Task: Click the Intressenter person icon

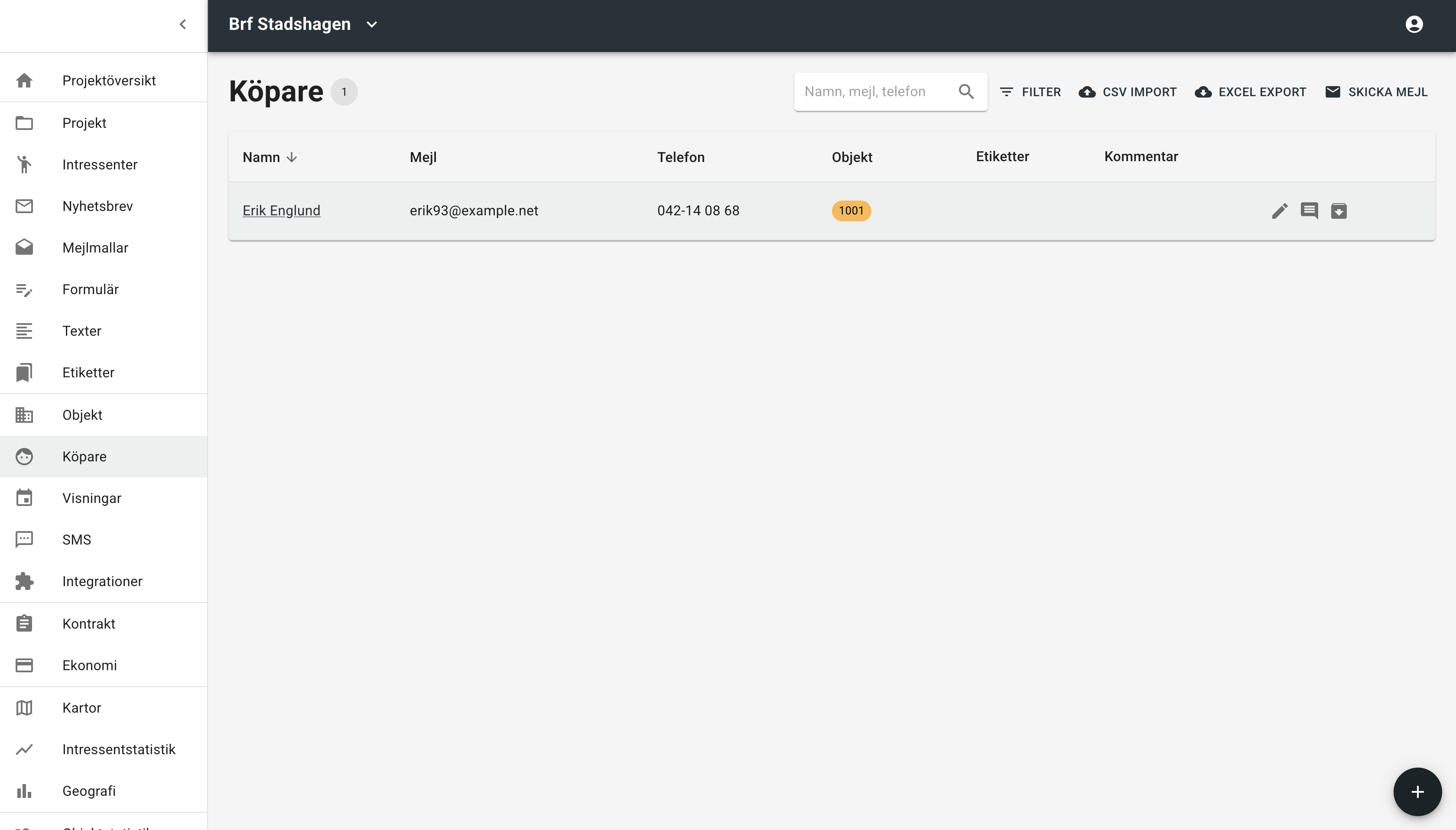Action: click(x=24, y=164)
